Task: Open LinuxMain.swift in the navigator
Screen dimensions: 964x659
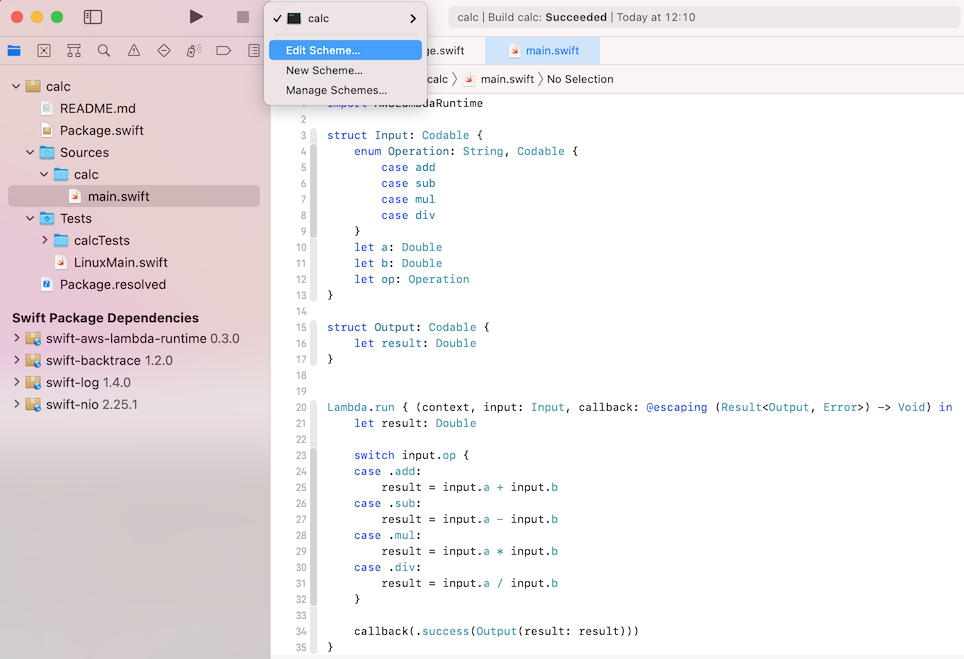Action: point(120,262)
